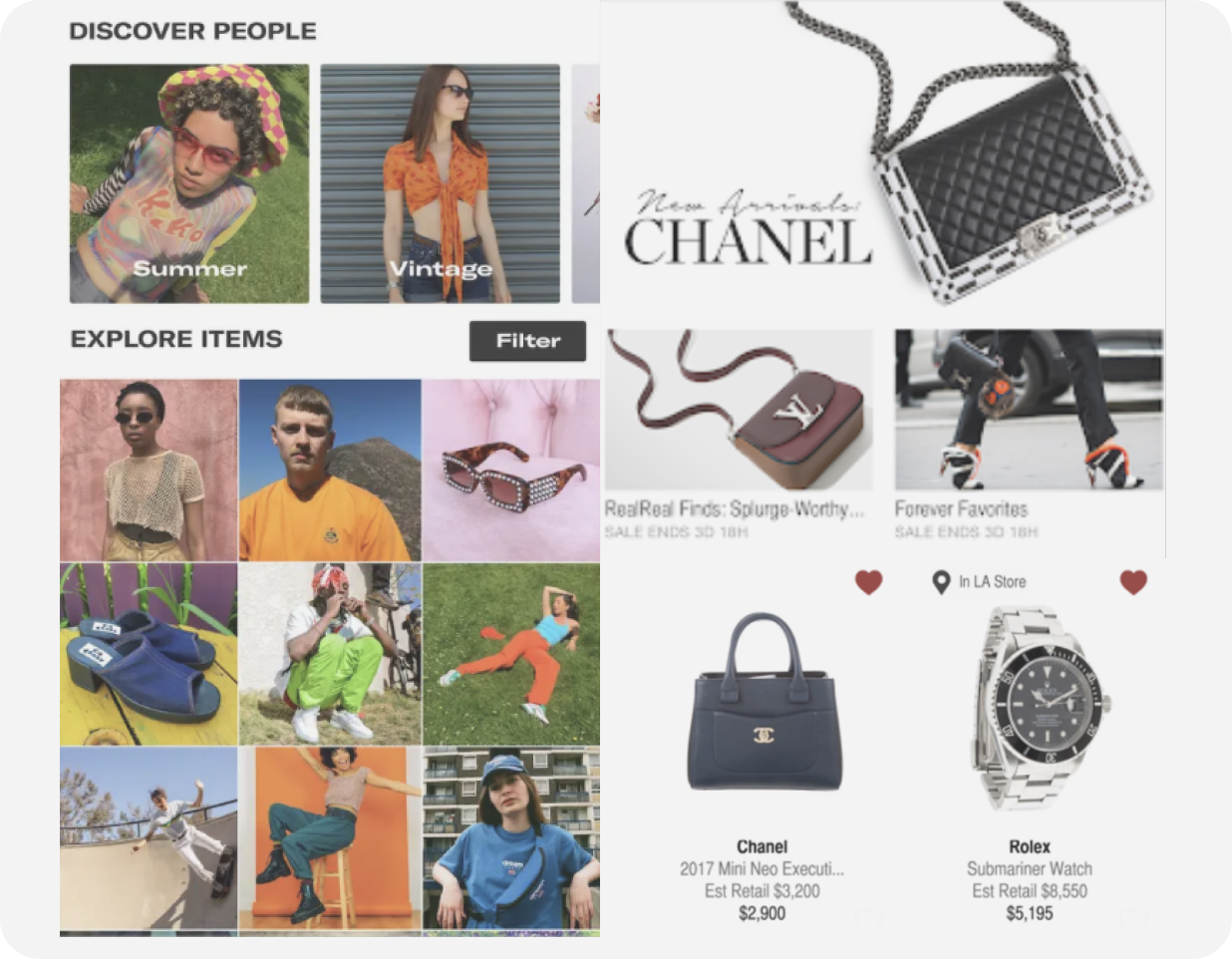Open the RealReal Finds: Splurge-Worthy sale
Screen dimensions: 1232x959
click(739, 436)
